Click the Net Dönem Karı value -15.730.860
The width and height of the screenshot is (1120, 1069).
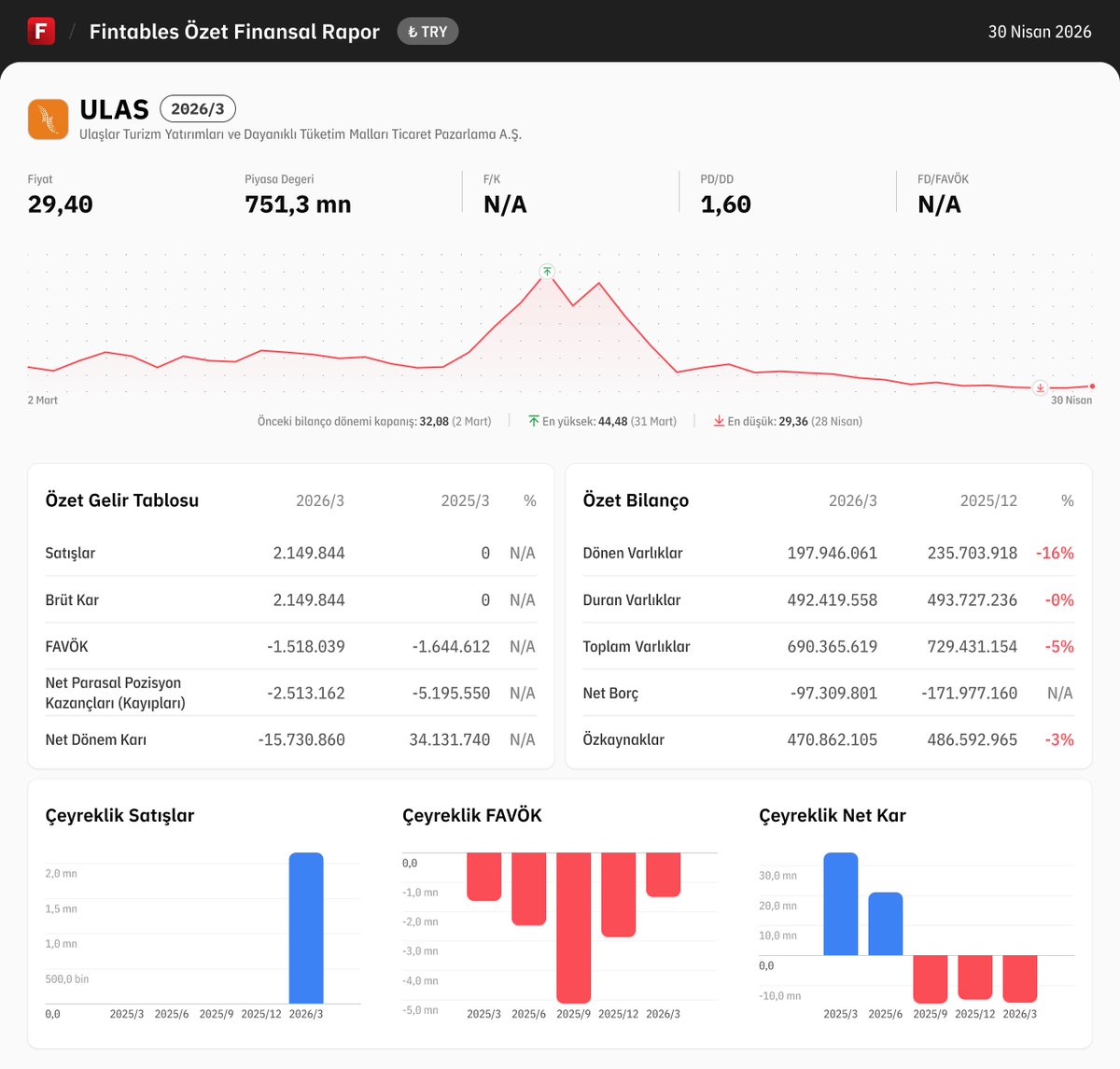(301, 739)
